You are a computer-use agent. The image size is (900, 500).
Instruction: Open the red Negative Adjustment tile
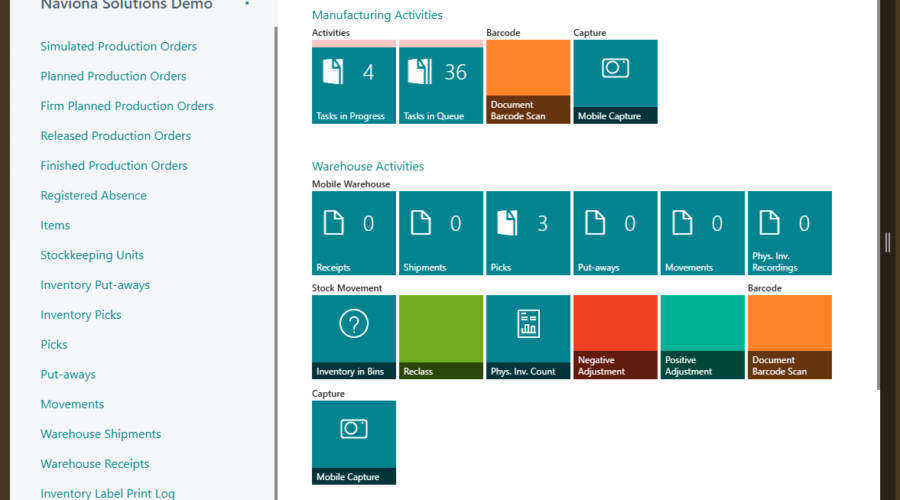615,337
